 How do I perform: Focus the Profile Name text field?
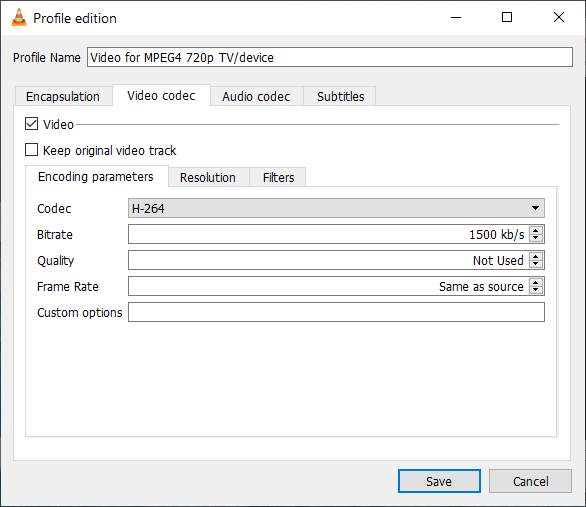[330, 57]
